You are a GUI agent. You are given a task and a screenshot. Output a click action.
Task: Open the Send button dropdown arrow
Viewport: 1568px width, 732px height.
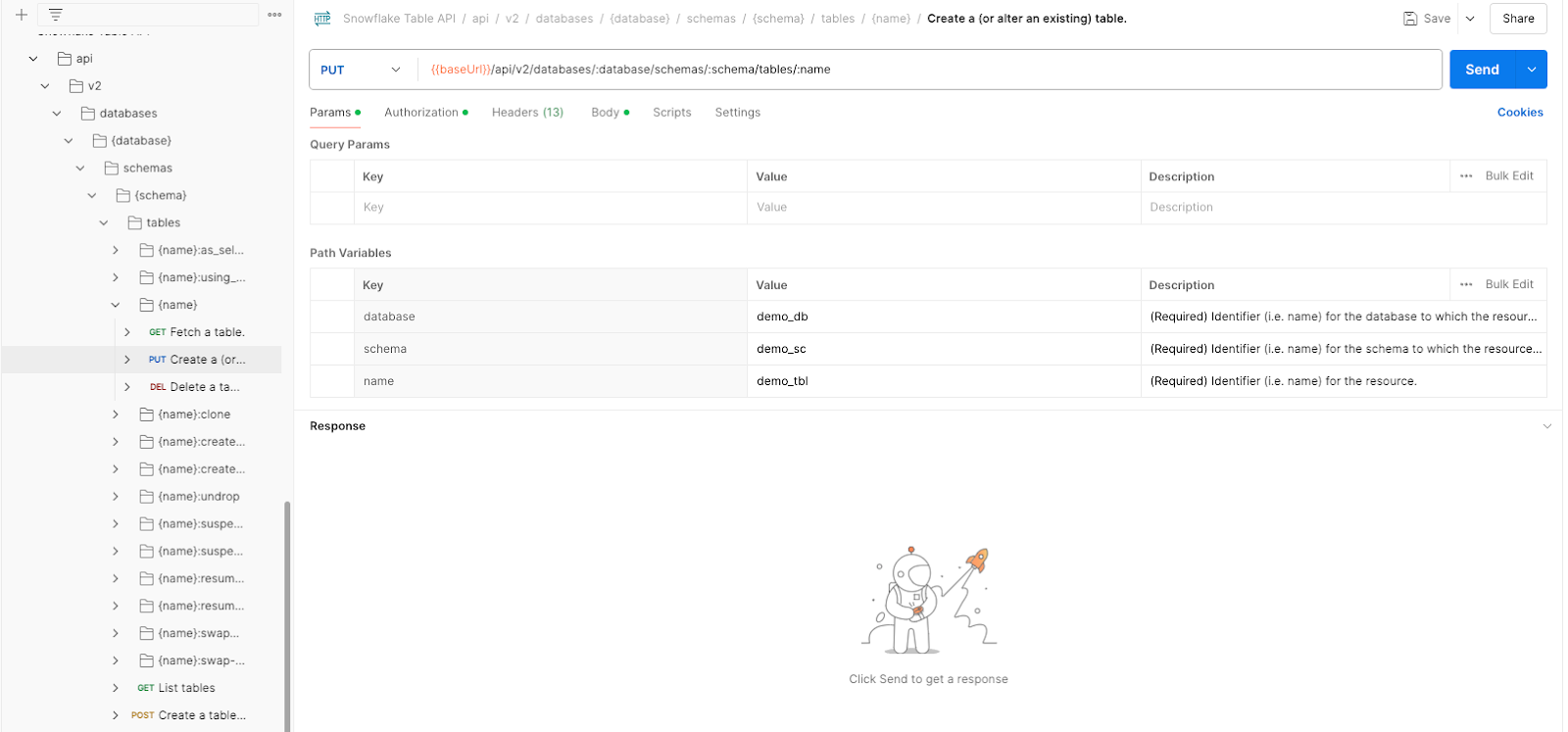(1532, 70)
